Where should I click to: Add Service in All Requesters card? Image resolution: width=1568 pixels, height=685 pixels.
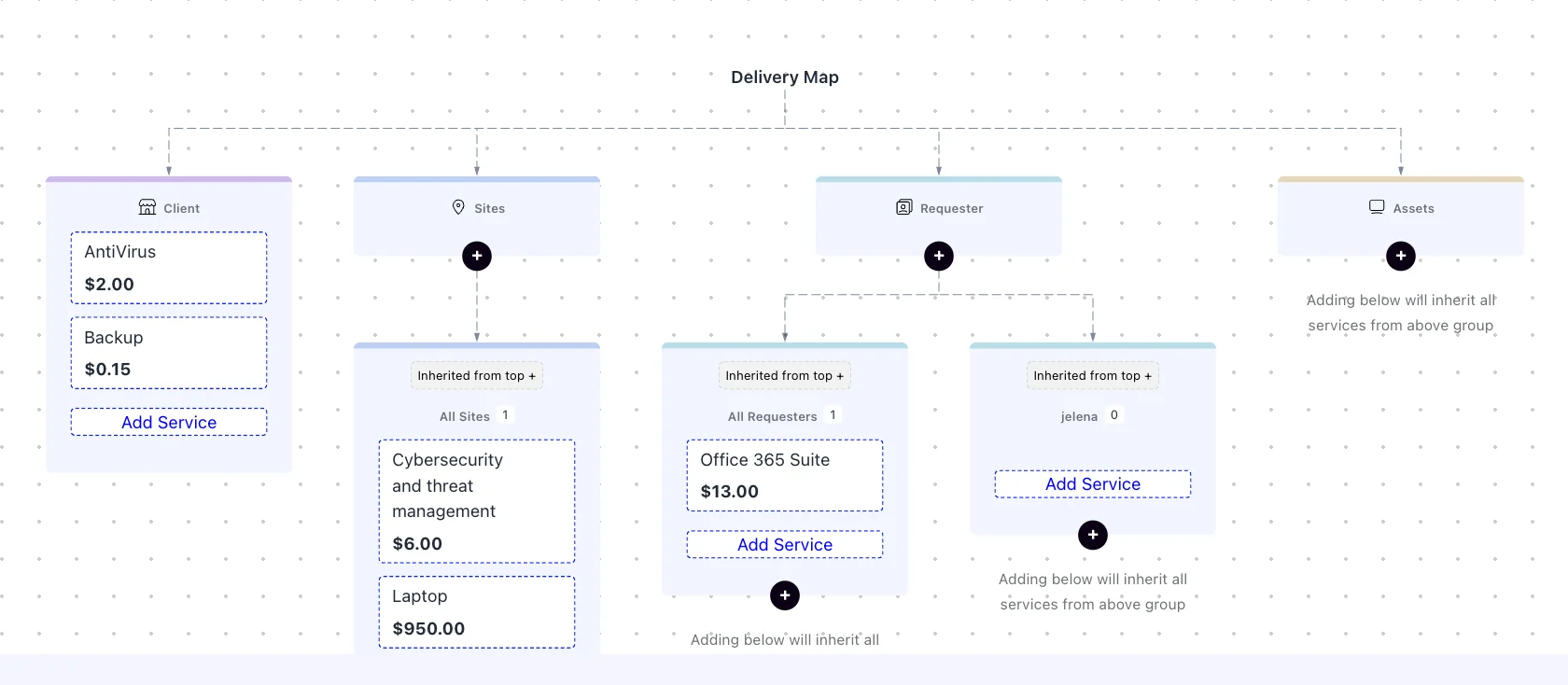tap(785, 544)
